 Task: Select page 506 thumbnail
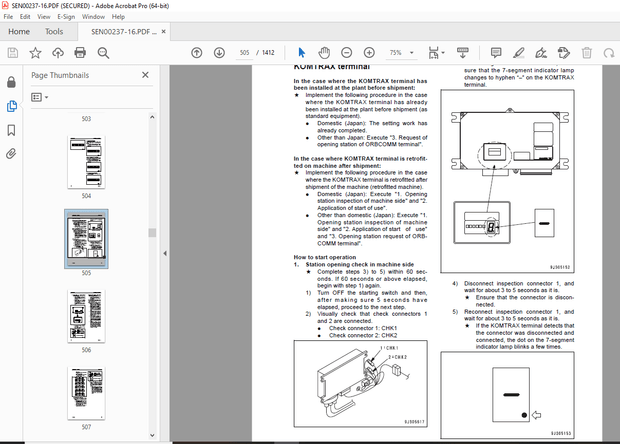86,316
